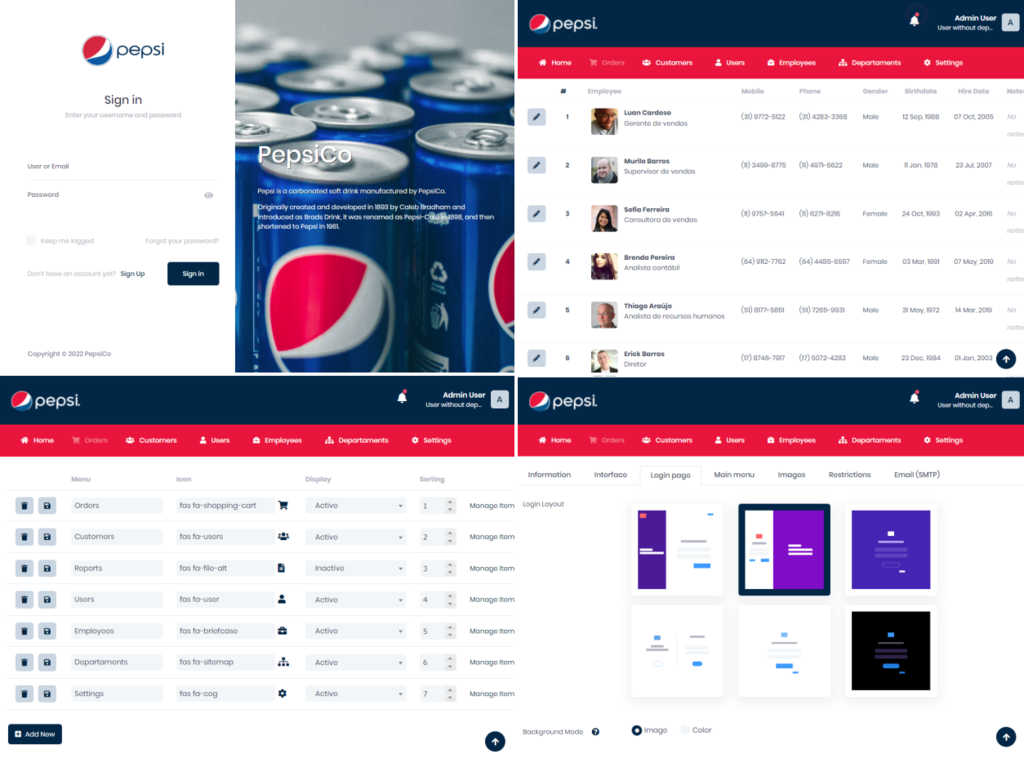1024x763 pixels.
Task: Open the Display dropdown on the Employees row
Action: (x=356, y=631)
